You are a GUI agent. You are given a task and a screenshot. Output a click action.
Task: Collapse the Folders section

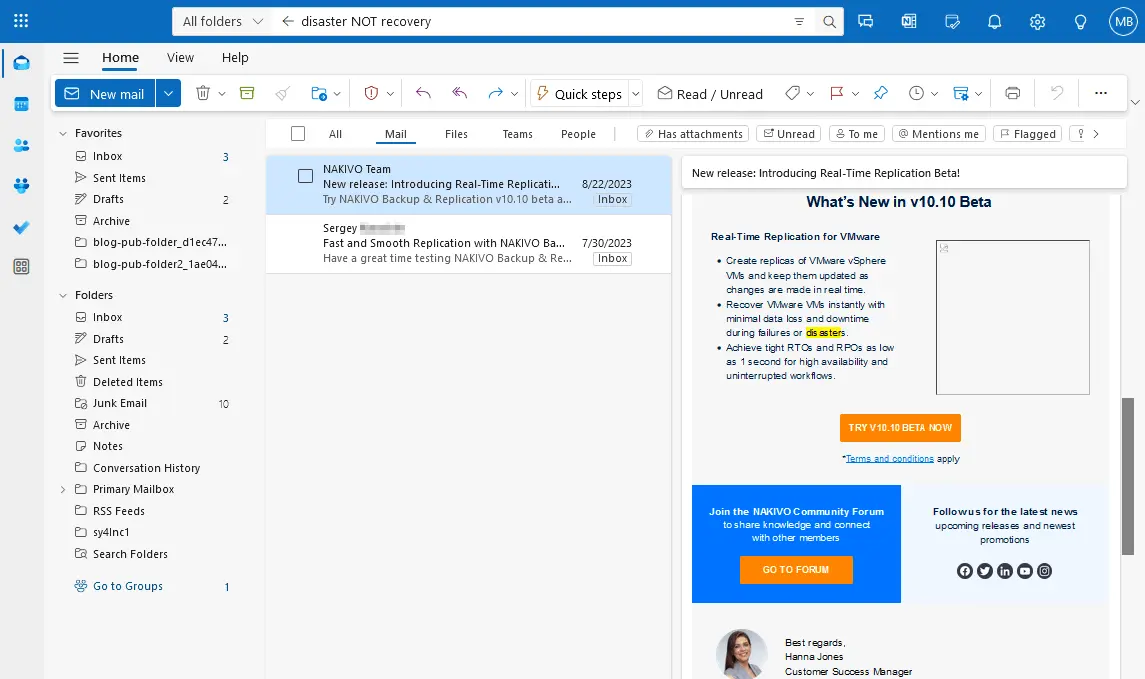(63, 296)
